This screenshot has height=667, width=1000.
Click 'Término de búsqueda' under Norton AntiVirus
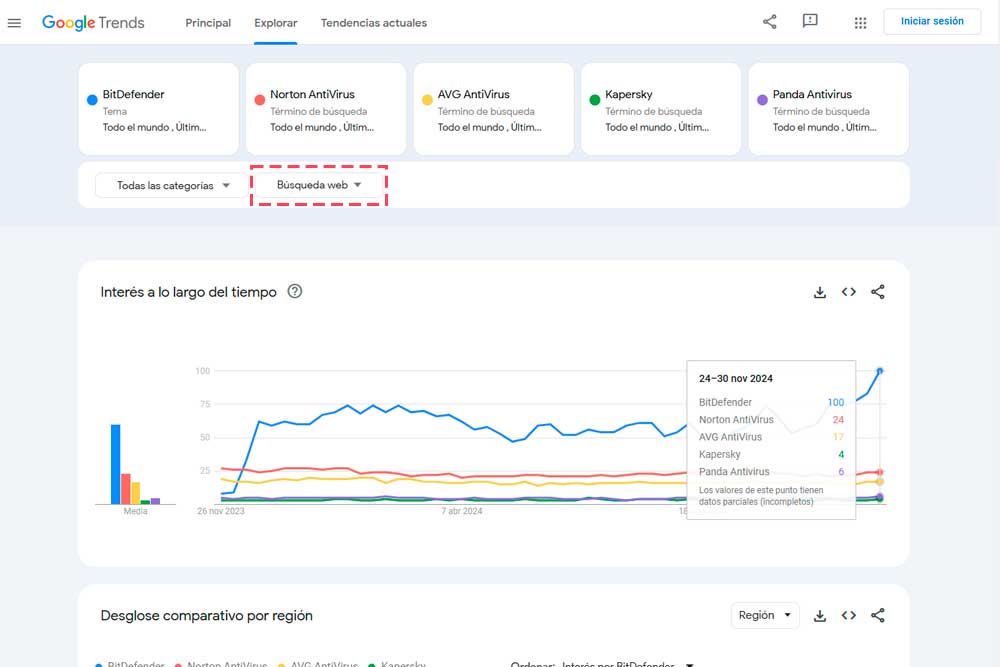coord(319,112)
